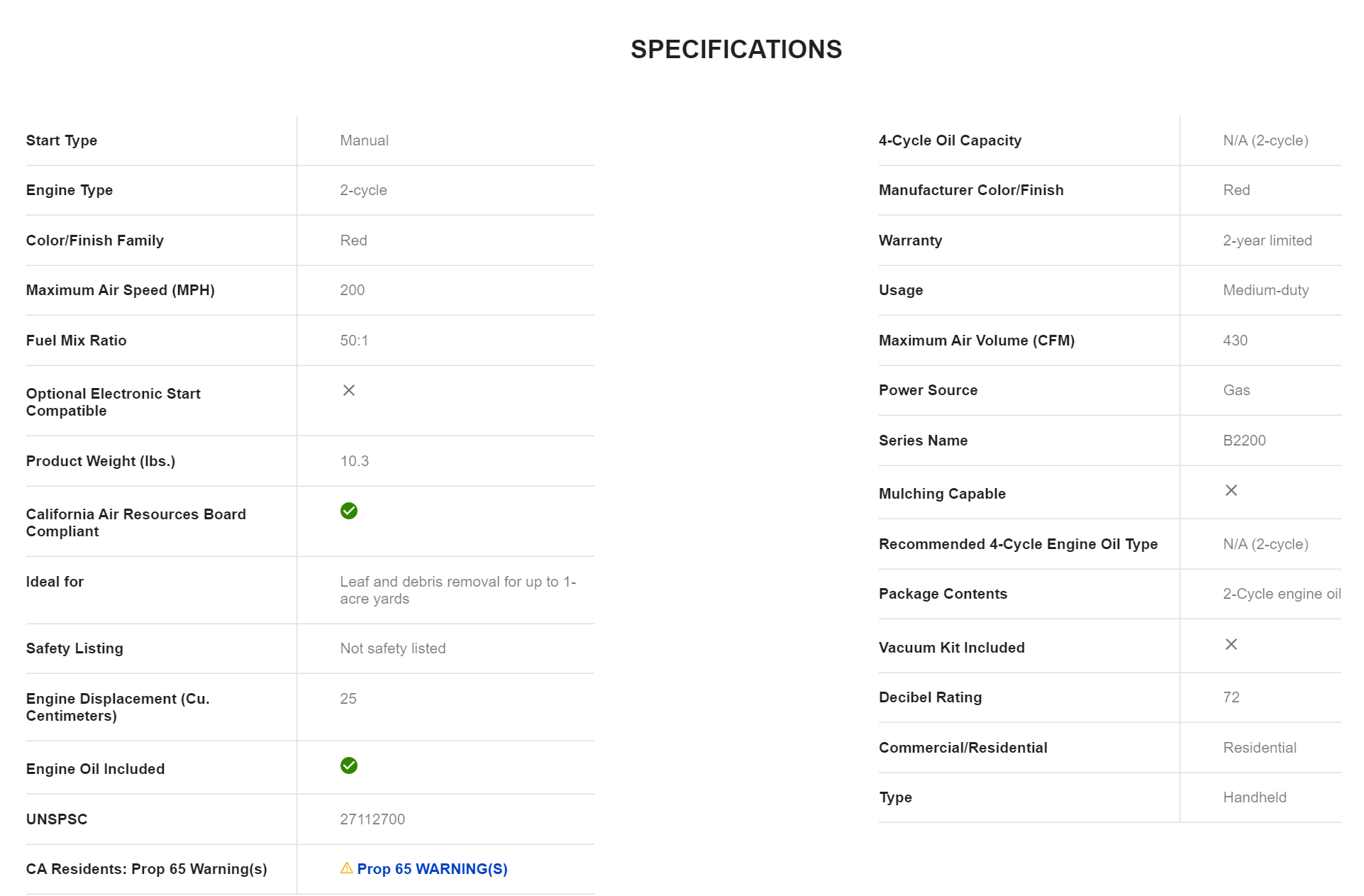Click the Fuel Mix Ratio value 50:1
Viewport: 1364px width, 896px height.
tap(354, 341)
